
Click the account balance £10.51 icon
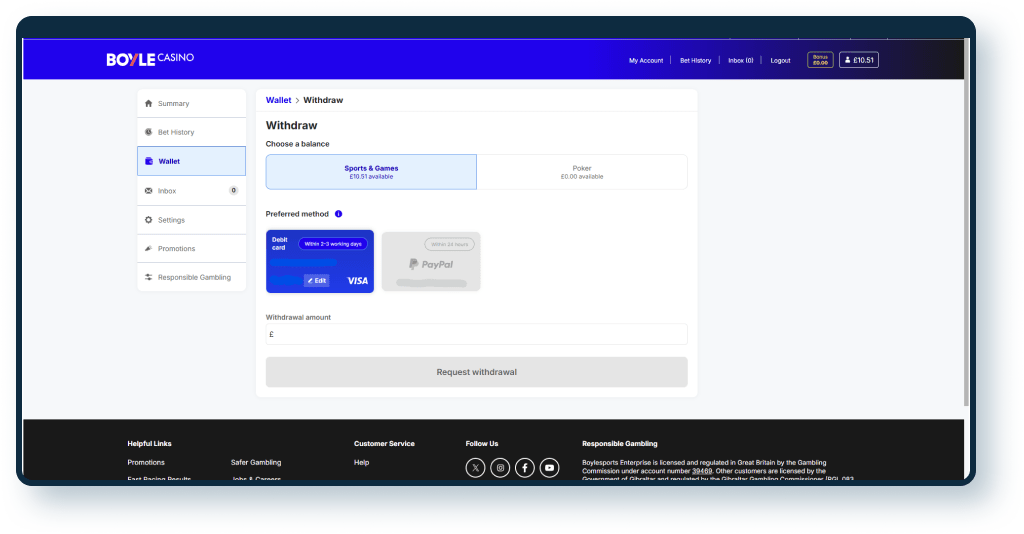click(859, 60)
